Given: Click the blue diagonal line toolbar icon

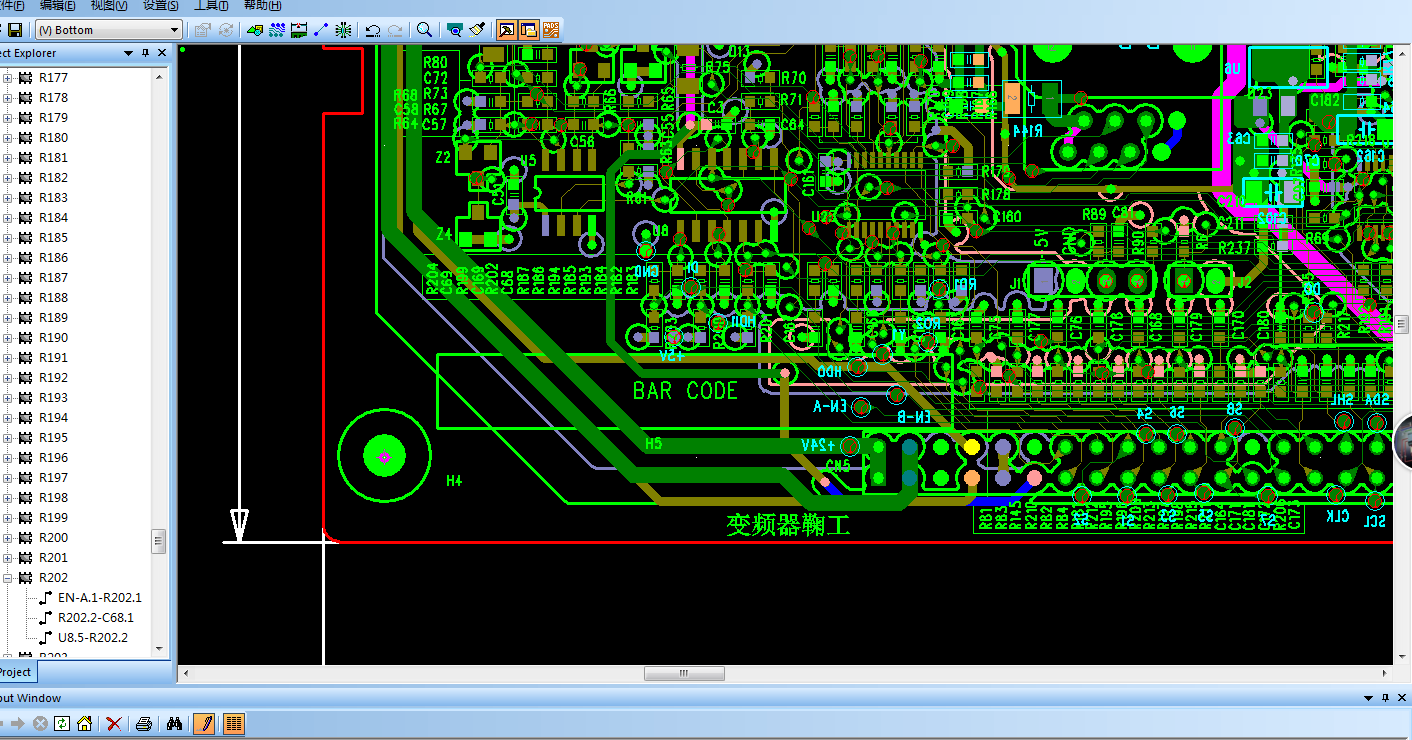Looking at the screenshot, I should 321,30.
